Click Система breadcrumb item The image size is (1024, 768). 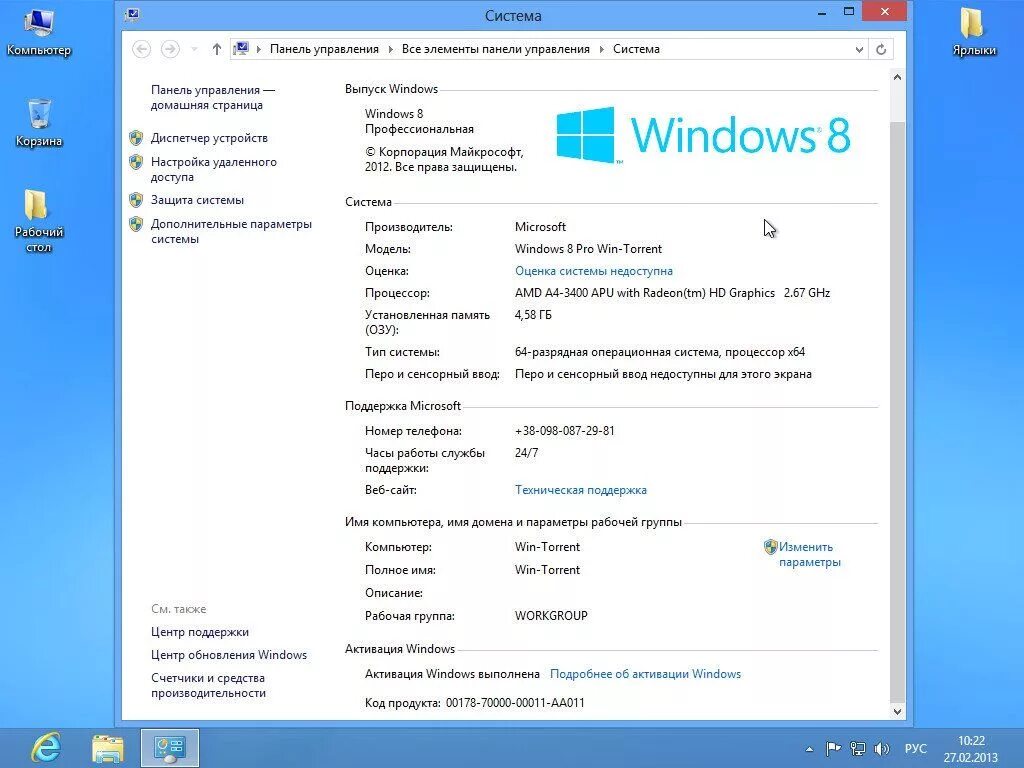click(636, 49)
